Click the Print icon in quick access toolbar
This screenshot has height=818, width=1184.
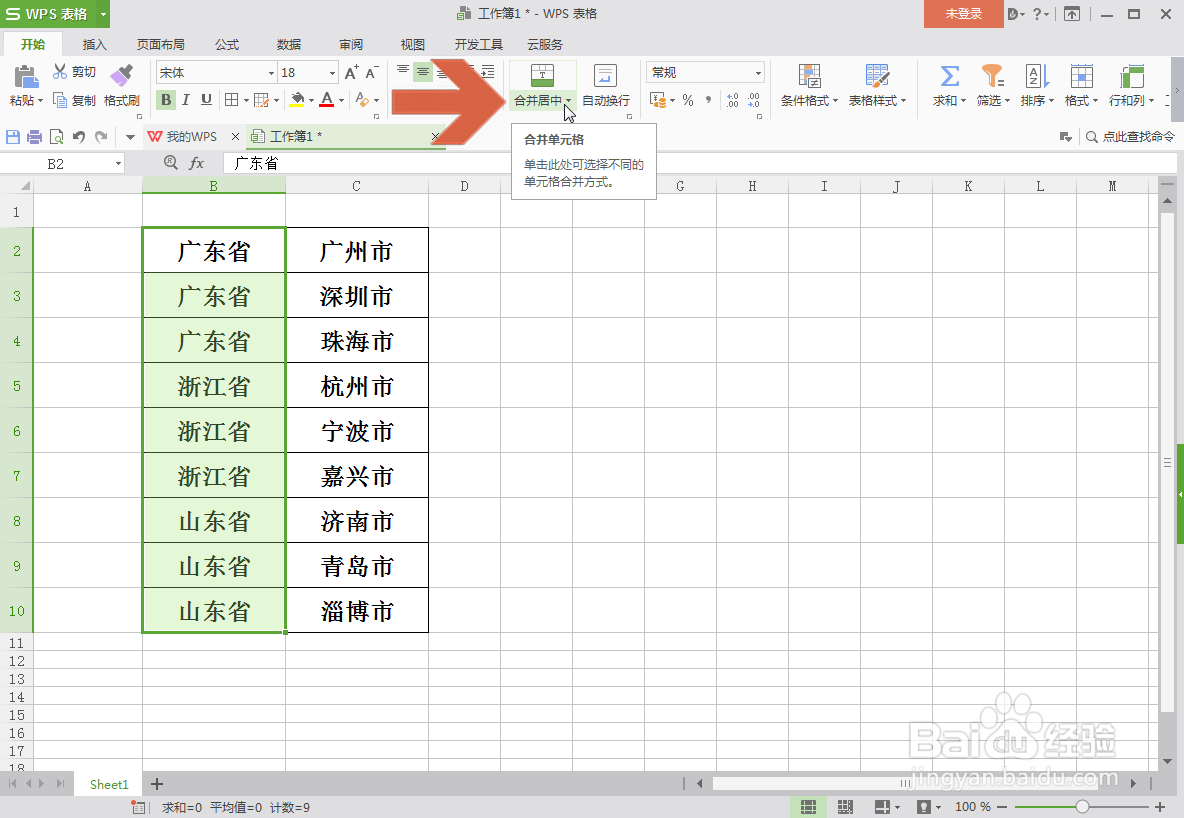(34, 137)
